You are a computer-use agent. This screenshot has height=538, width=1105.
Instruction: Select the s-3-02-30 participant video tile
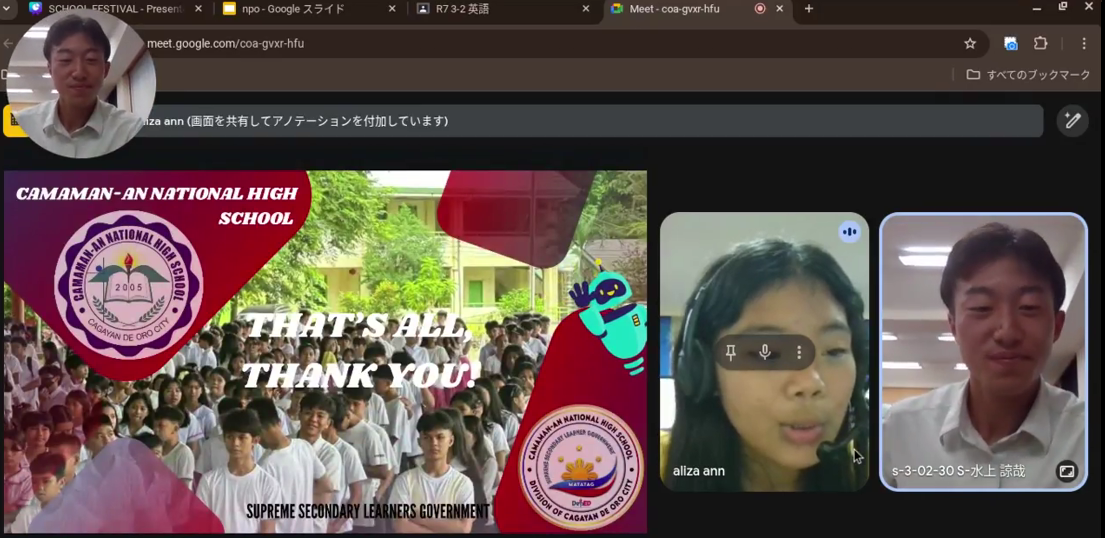[983, 351]
